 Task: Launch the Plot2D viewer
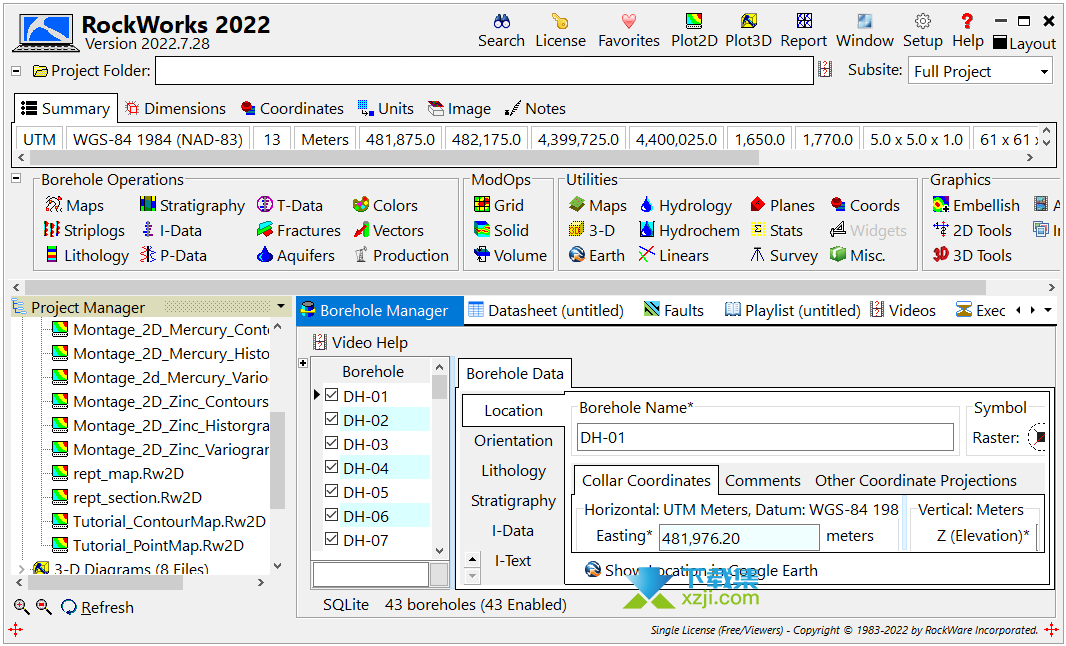694,31
